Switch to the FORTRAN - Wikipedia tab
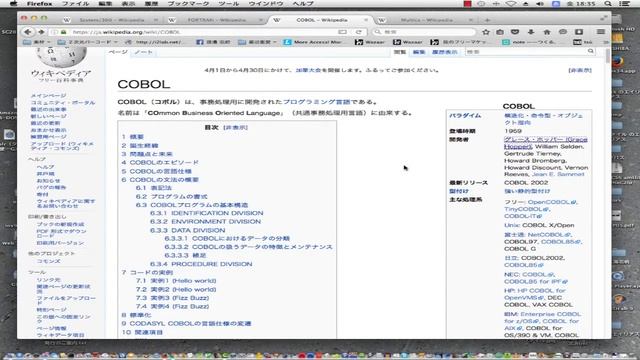Screen dimensions: 640x360 [216, 20]
